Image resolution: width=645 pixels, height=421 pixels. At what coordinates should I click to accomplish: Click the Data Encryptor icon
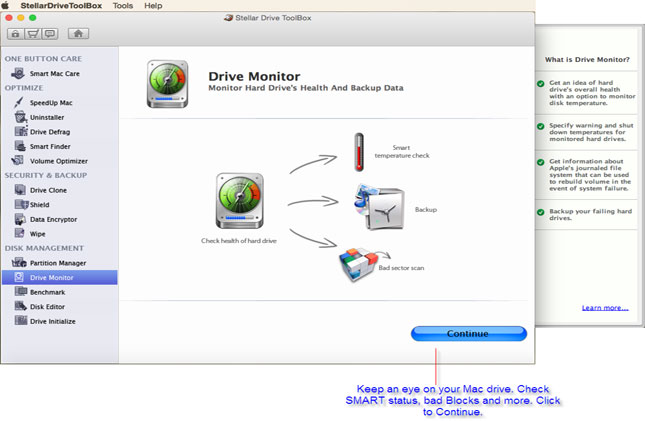coord(20,219)
